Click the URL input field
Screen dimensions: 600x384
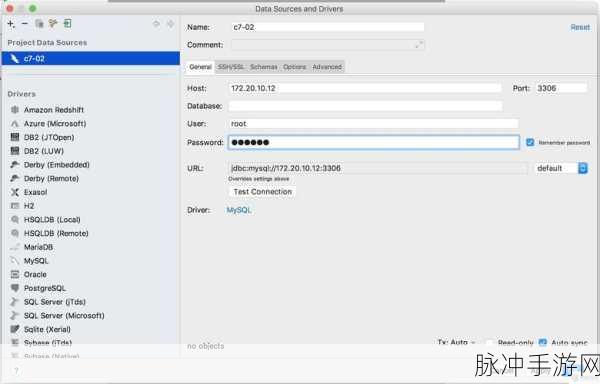pyautogui.click(x=378, y=168)
